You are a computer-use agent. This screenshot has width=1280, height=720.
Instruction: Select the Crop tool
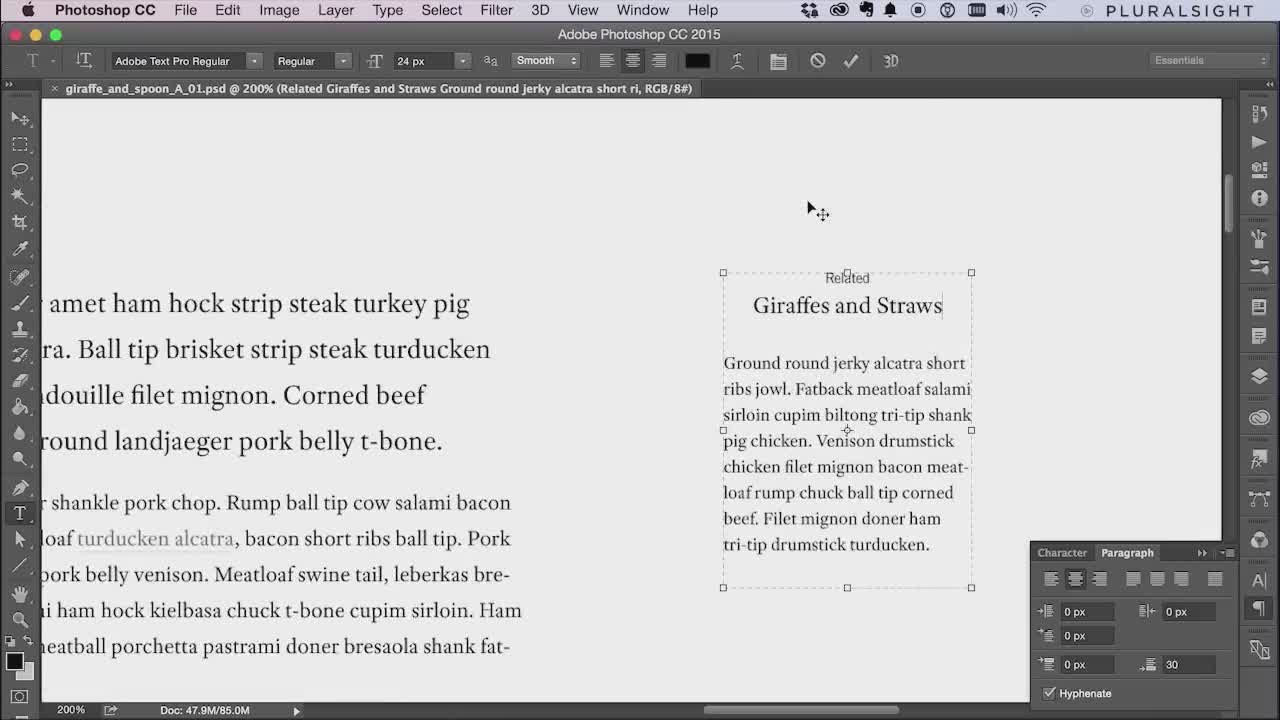[x=19, y=222]
